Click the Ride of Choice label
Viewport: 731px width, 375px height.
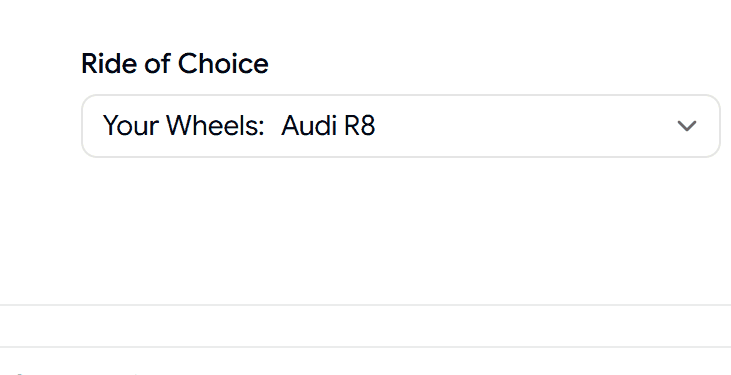pyautogui.click(x=175, y=63)
